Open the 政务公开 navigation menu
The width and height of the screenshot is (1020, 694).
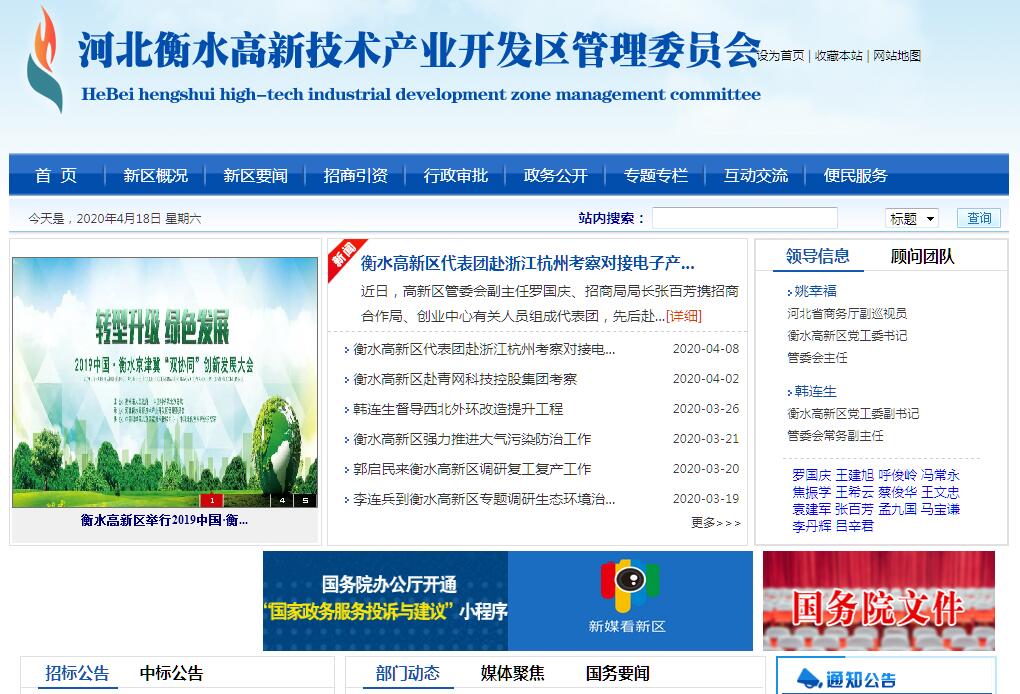pyautogui.click(x=555, y=175)
